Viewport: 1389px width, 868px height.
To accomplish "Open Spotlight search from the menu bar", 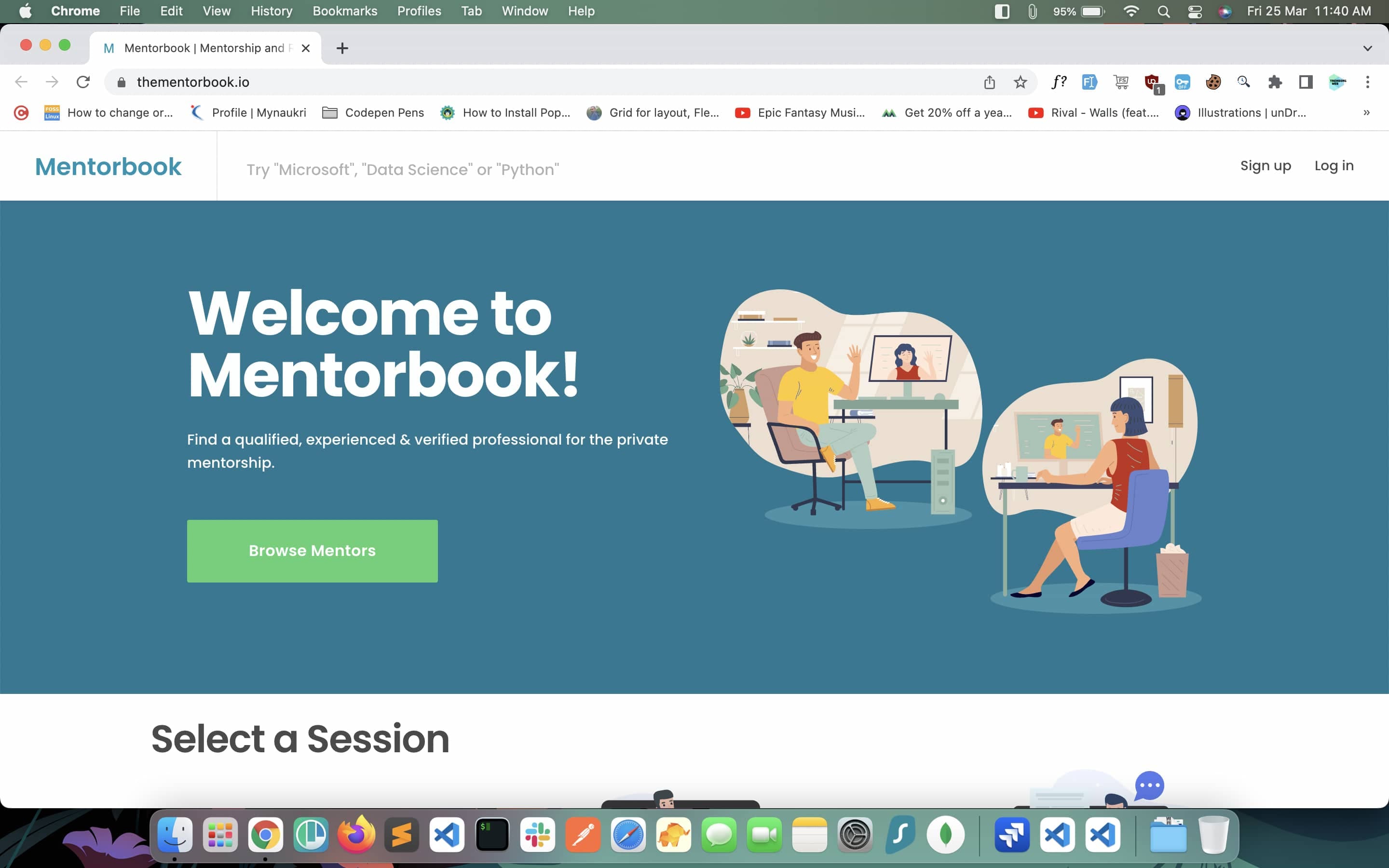I will (1163, 11).
